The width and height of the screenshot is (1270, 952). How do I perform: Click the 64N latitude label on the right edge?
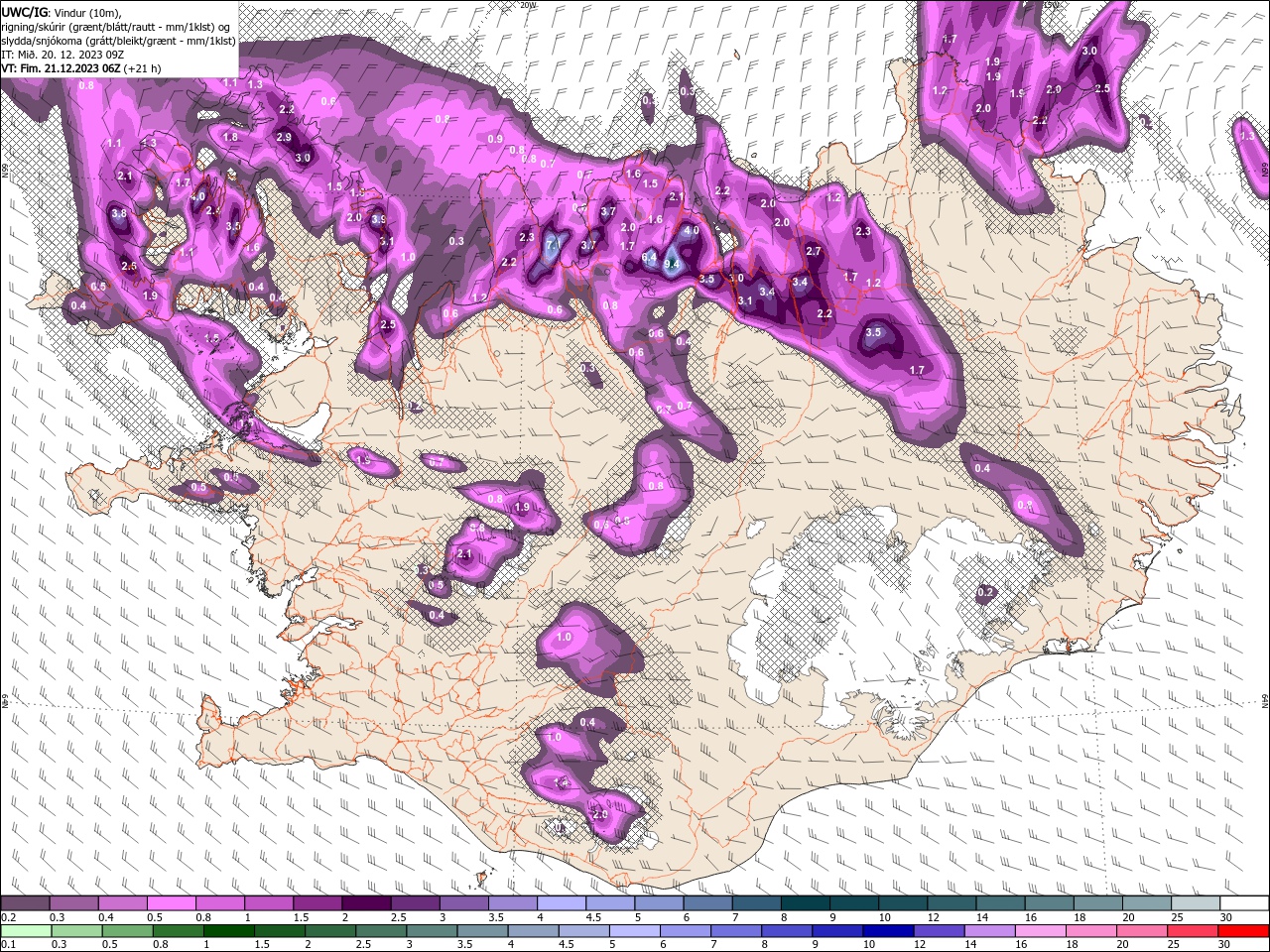(x=1265, y=700)
